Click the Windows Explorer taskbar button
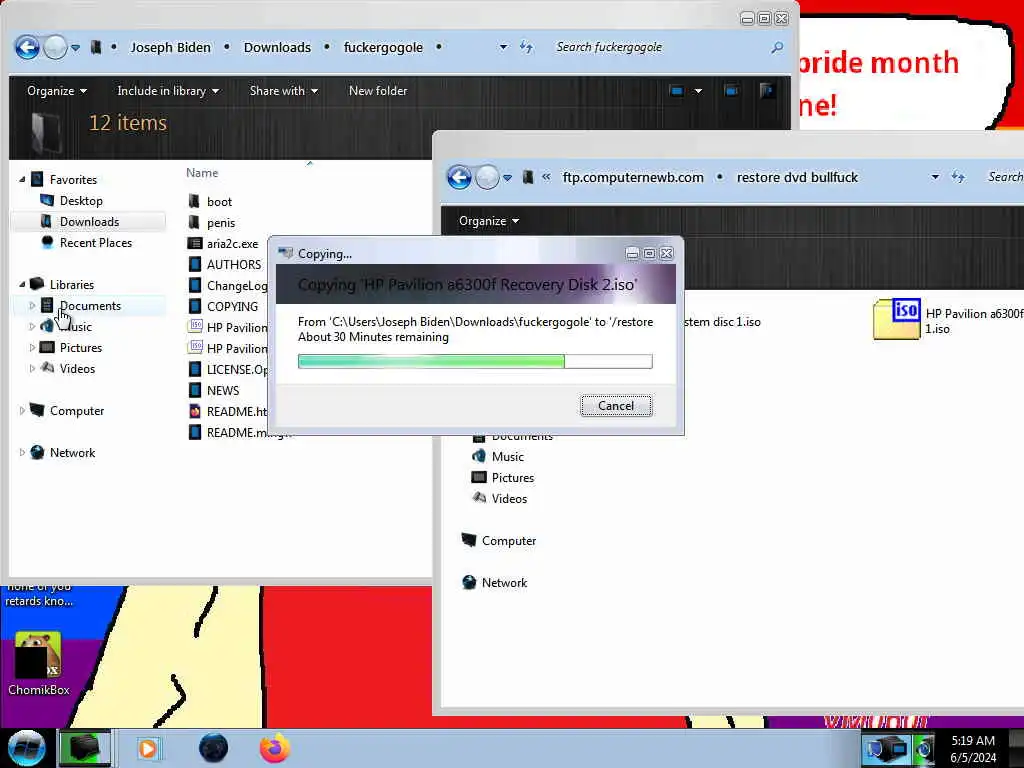The image size is (1024, 768). tap(85, 748)
